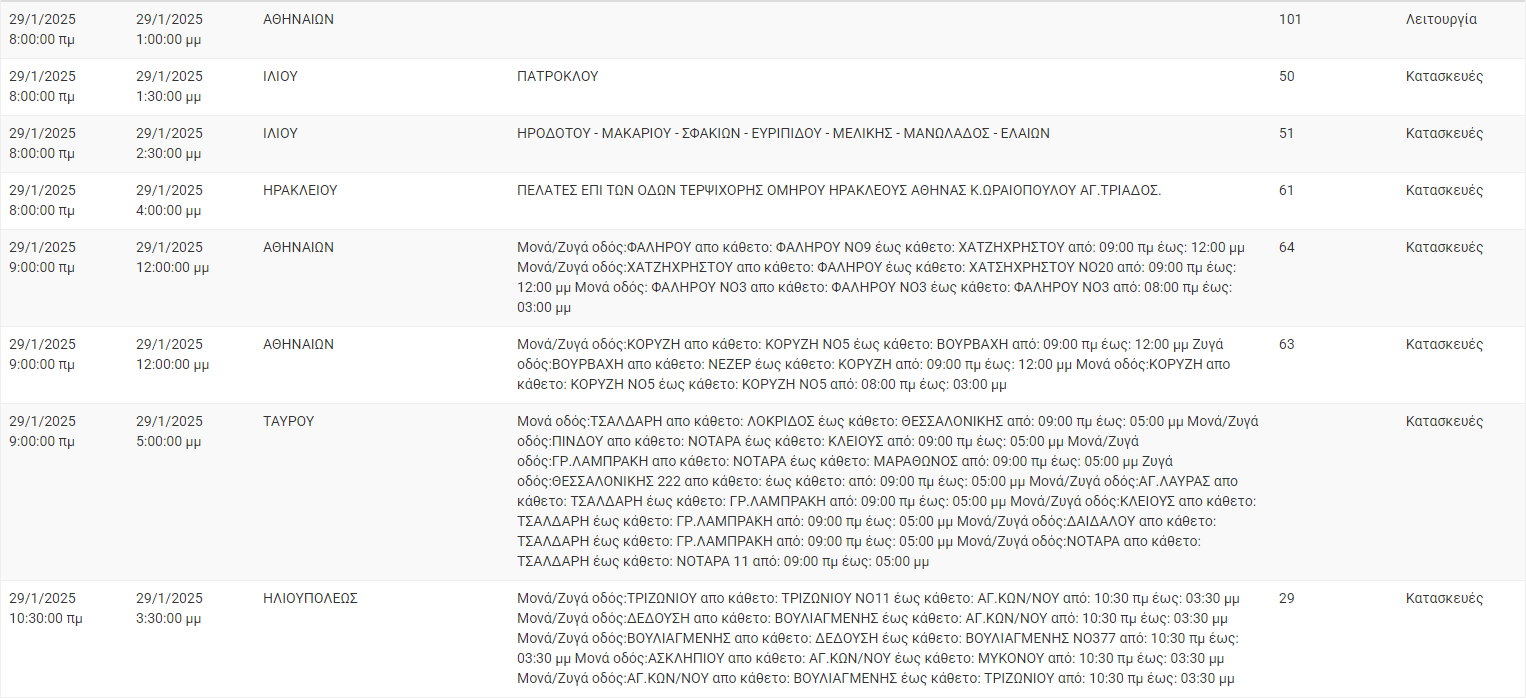Click the number 101 cell
This screenshot has height=698, width=1526.
pos(1290,19)
